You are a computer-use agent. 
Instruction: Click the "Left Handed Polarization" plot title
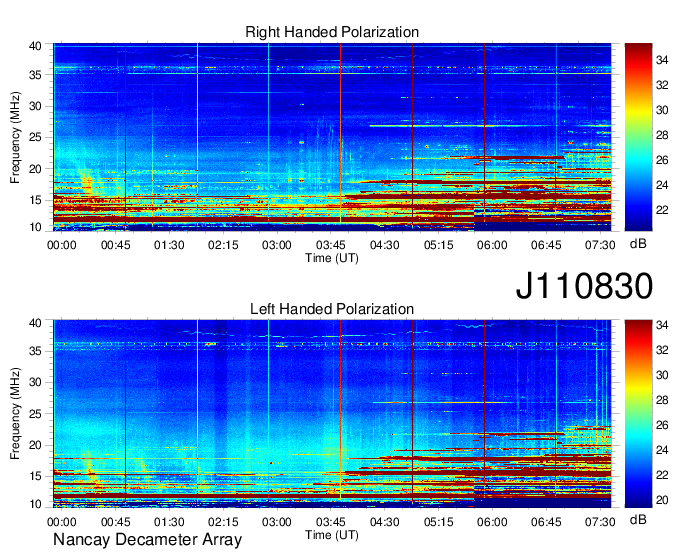[332, 309]
